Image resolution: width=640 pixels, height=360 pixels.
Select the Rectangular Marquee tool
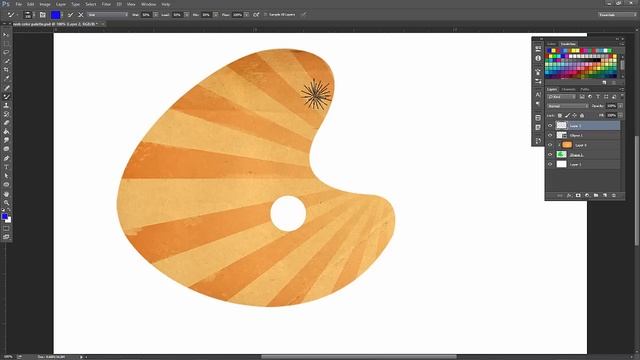[x=6, y=44]
